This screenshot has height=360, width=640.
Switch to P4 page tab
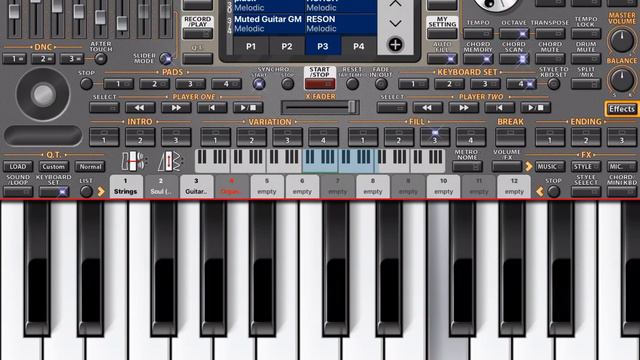358,47
